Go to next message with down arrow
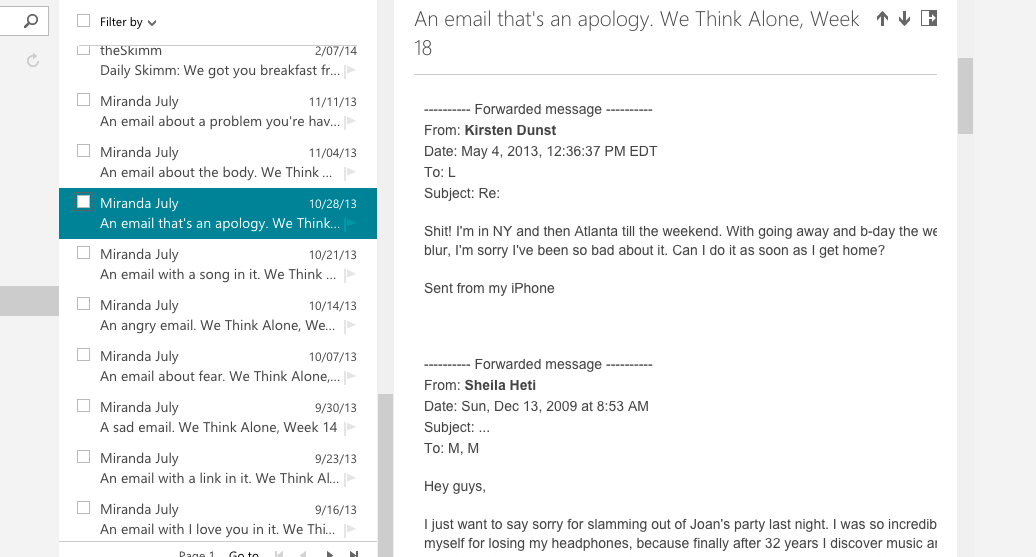The height and width of the screenshot is (557, 1036). (904, 19)
